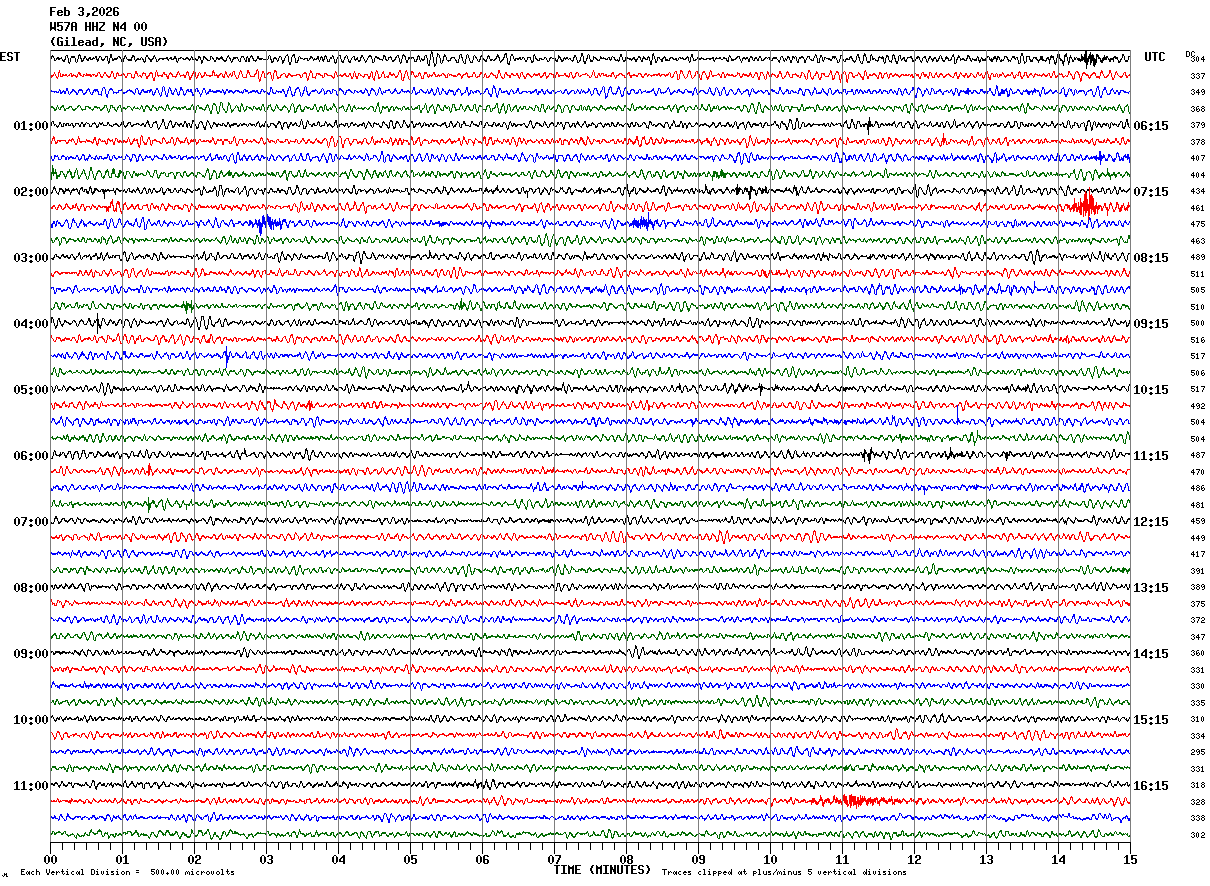Image resolution: width=1210 pixels, height=886 pixels.
Task: Click the Each Vertical Division 500.00 microvolts note
Action: pos(127,872)
